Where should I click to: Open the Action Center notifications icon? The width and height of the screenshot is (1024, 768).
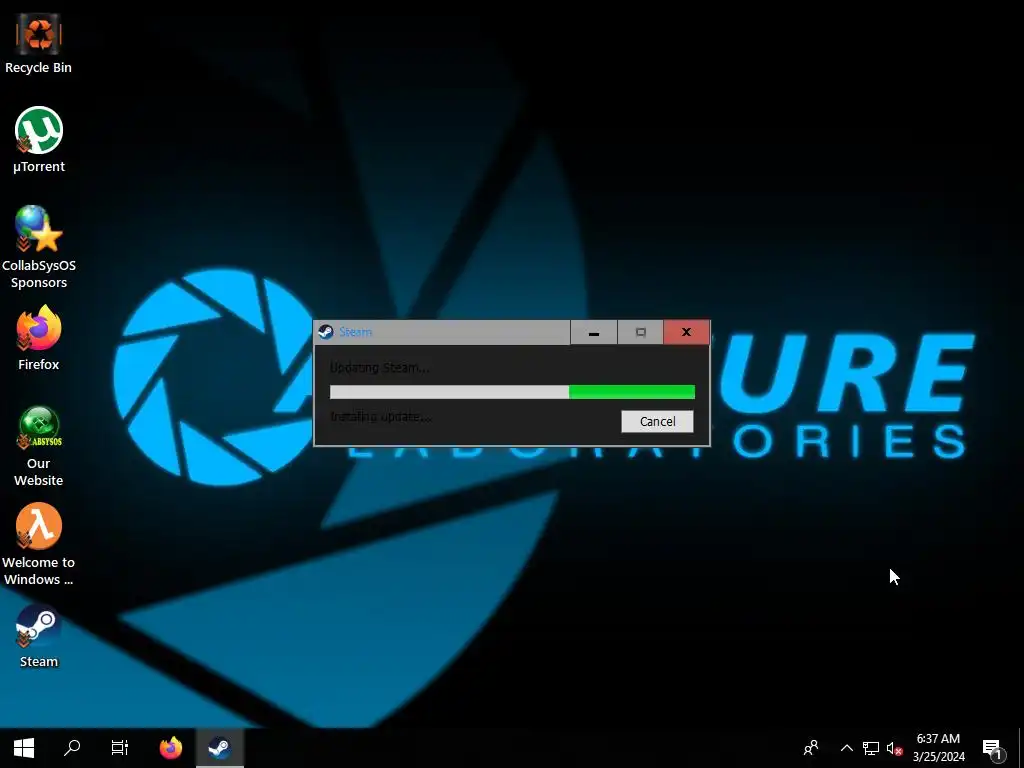tap(992, 748)
